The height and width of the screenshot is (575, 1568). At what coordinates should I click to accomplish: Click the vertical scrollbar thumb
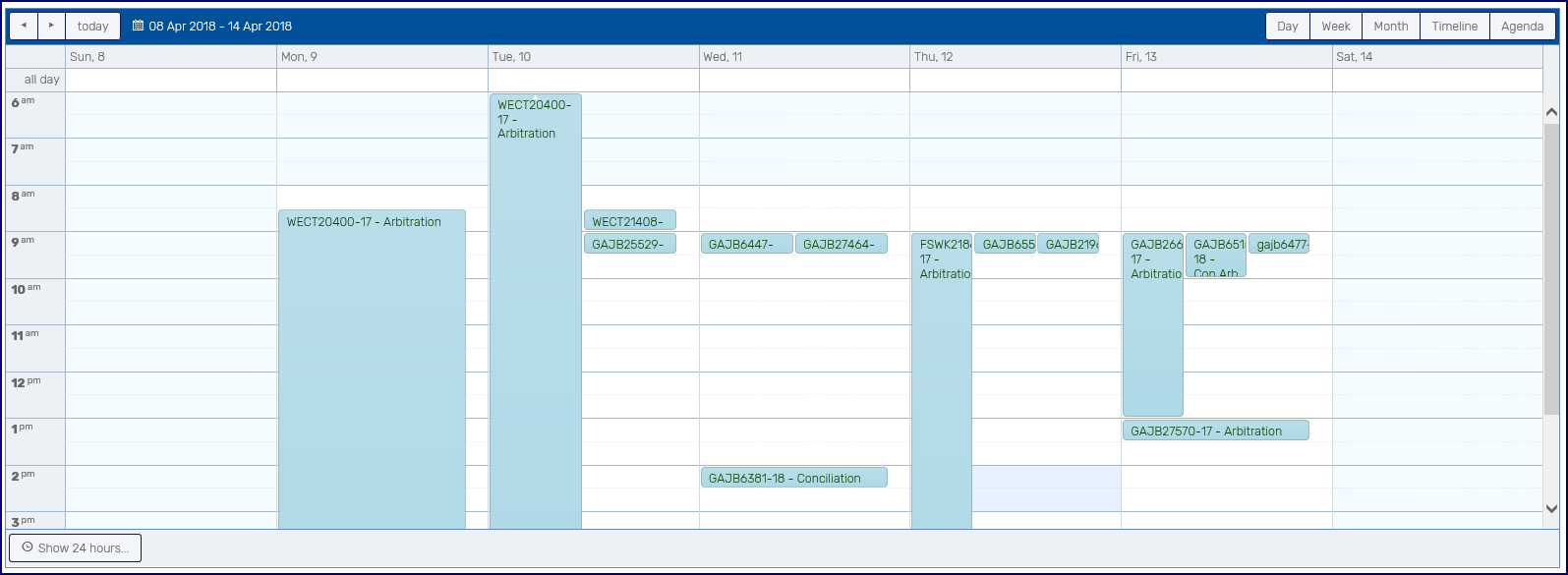[1552, 270]
